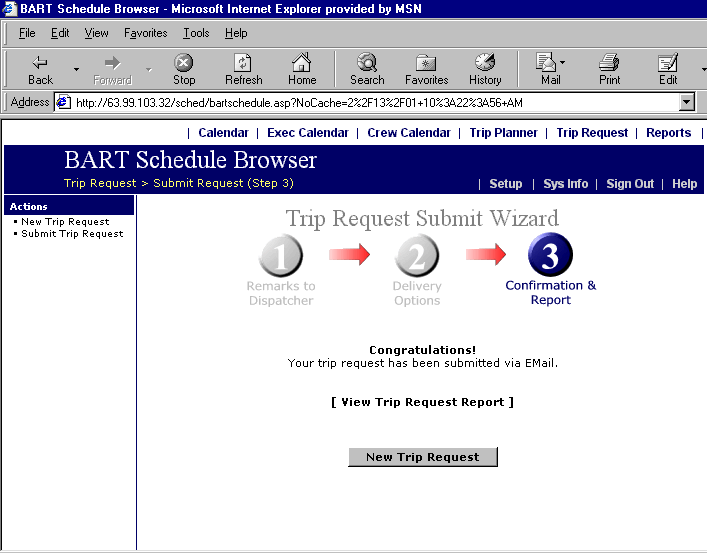
Task: Open the Sys Info link
Action: point(565,184)
